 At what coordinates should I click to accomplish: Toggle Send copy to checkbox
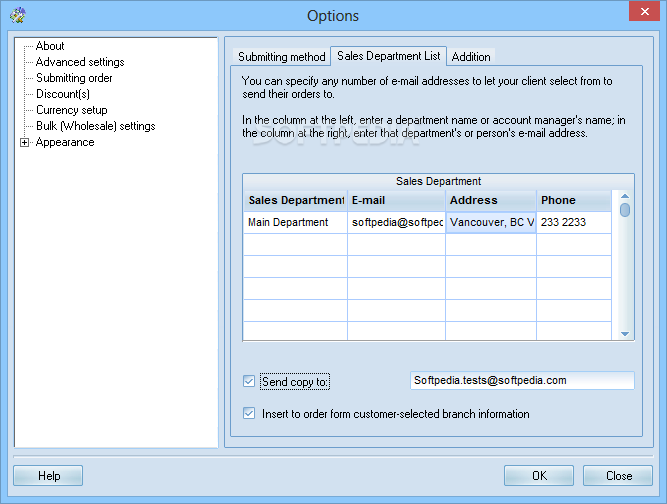249,381
